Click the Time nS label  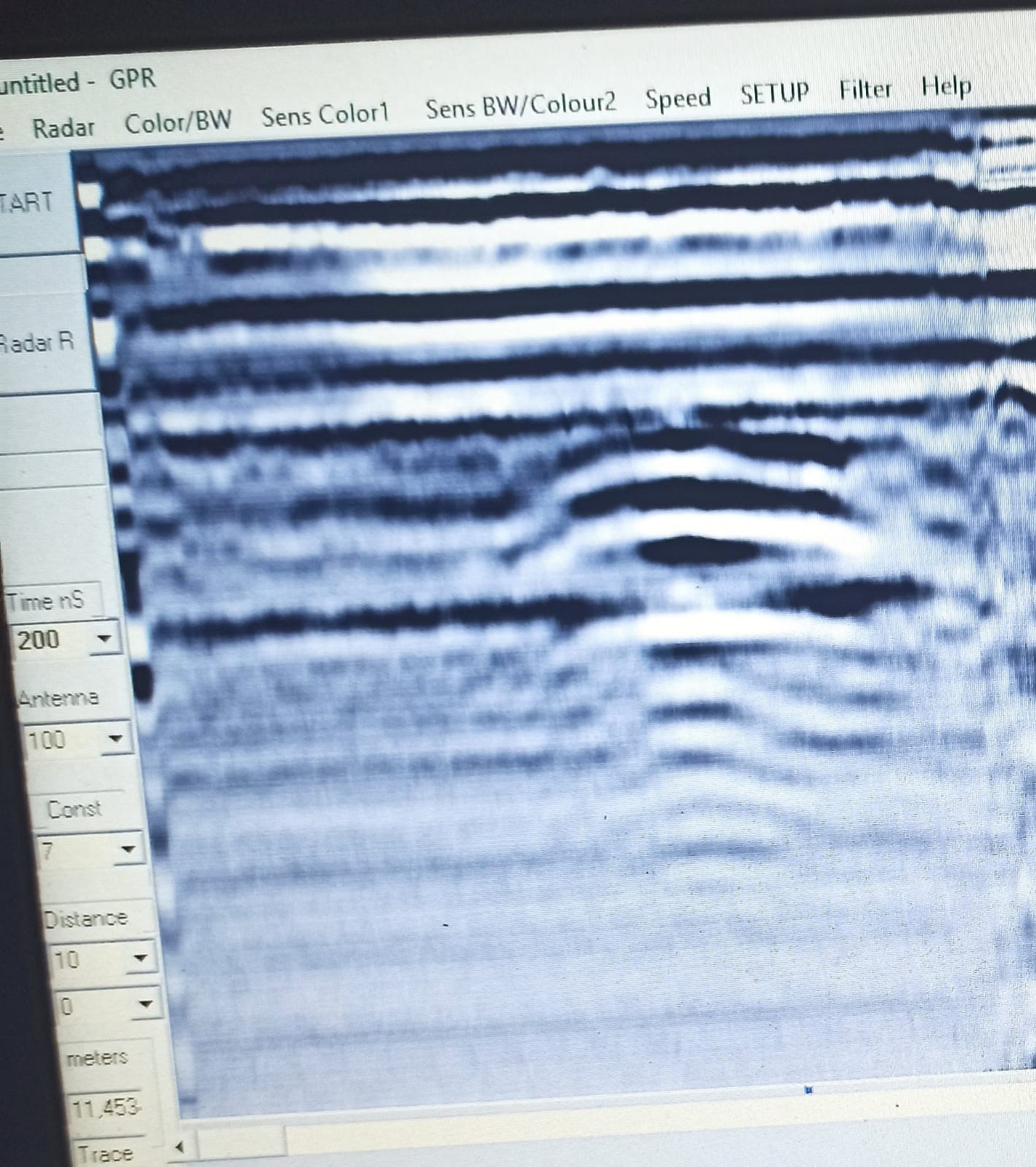click(45, 602)
